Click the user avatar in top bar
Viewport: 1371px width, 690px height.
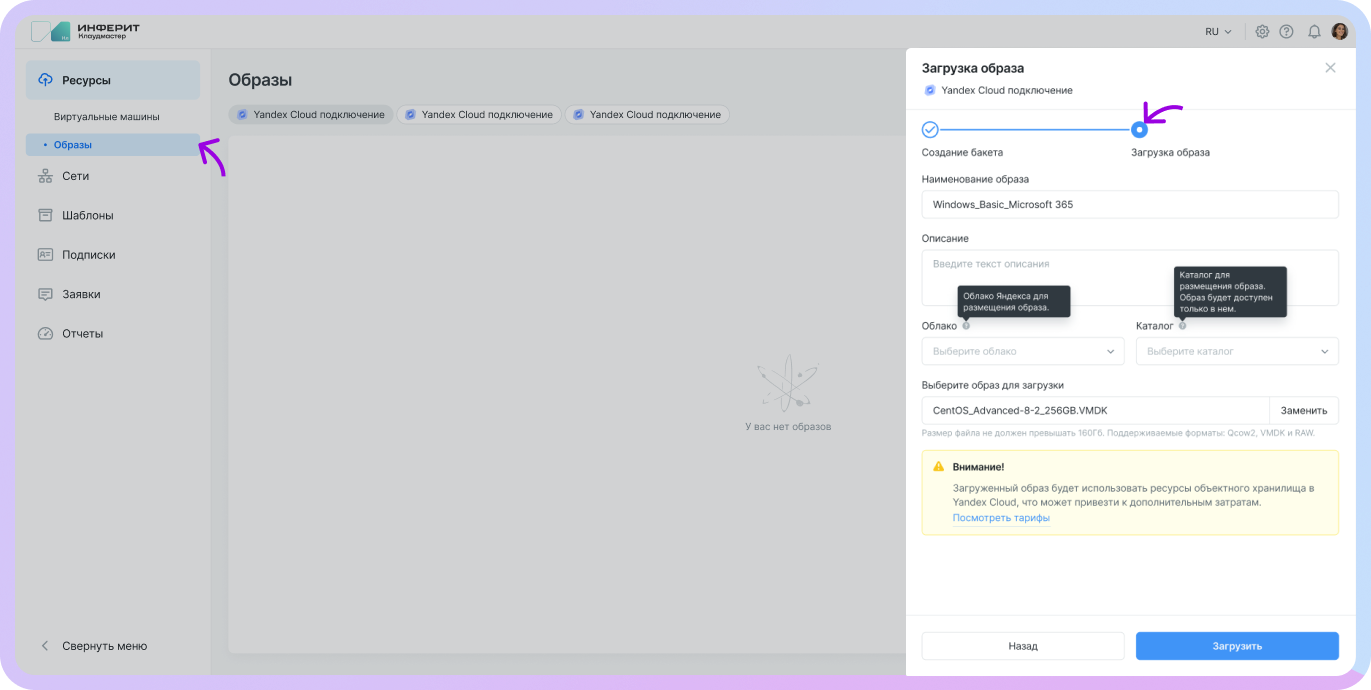coord(1339,32)
